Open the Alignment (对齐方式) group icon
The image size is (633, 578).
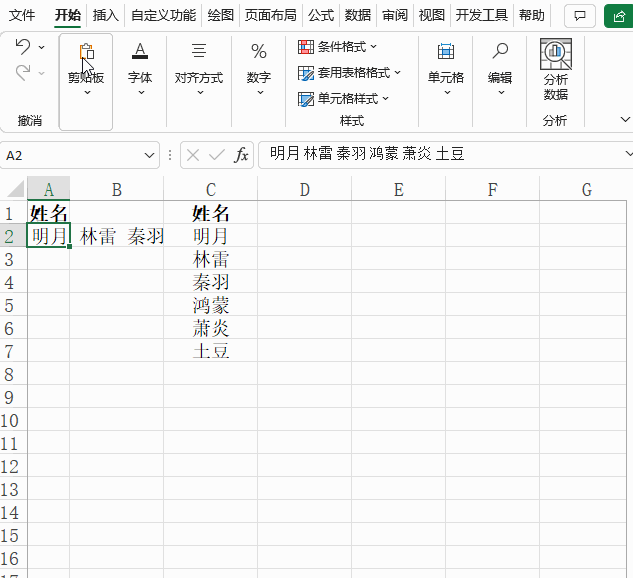(x=199, y=51)
